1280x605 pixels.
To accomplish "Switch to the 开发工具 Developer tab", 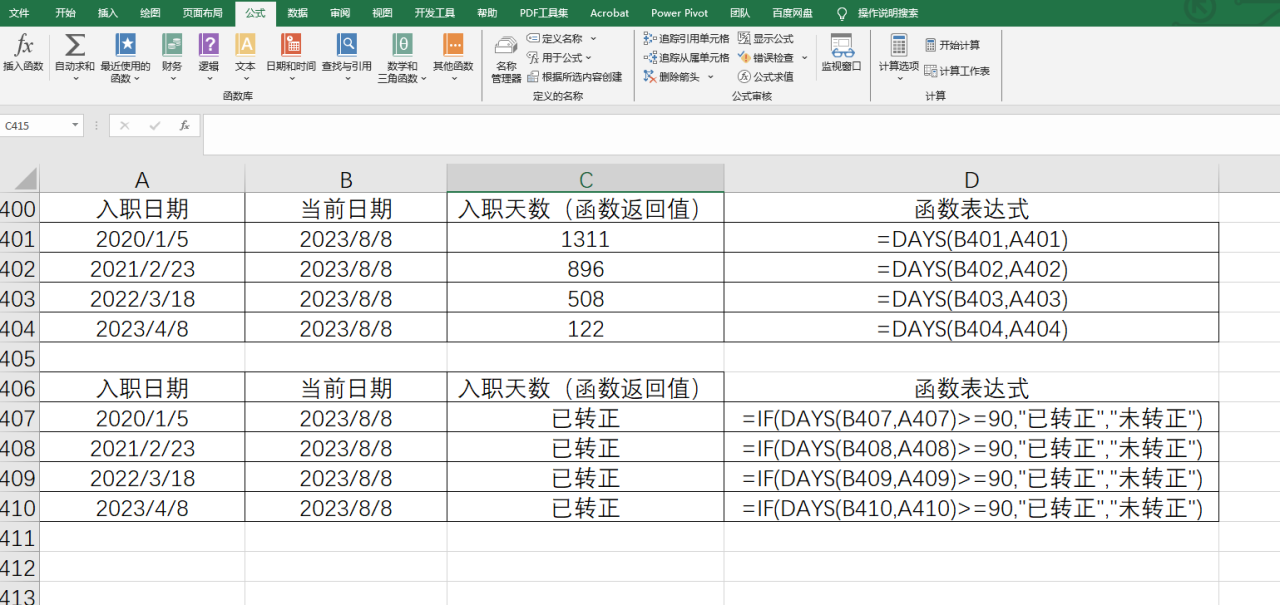I will click(434, 13).
